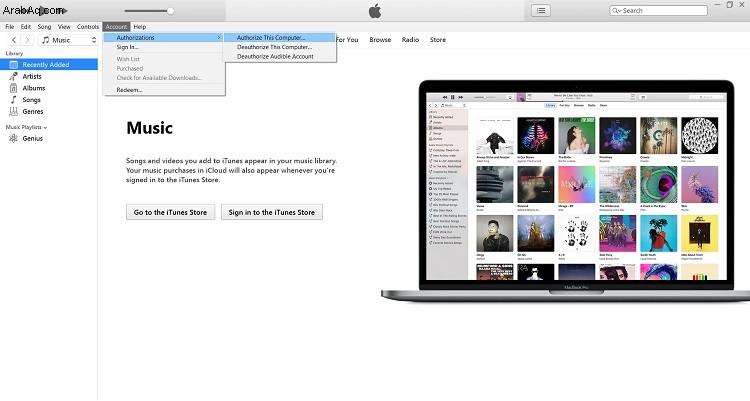750x401 pixels.
Task: Go forward with the right arrow
Action: pyautogui.click(x=27, y=40)
